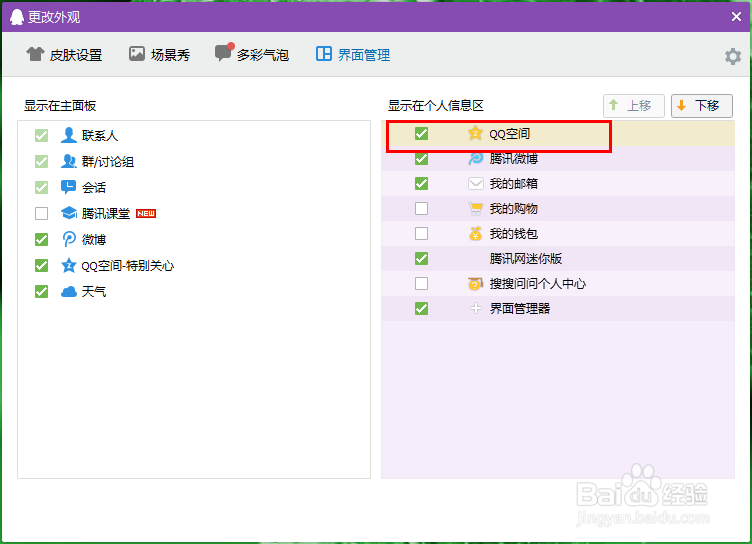
Task: Open settings via the gear icon
Action: click(x=733, y=56)
